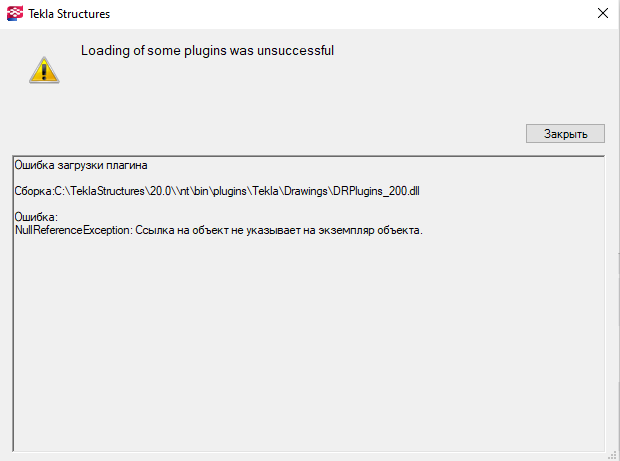Click the DRPlugins_200.dll file name
The image size is (620, 461).
click(376, 191)
